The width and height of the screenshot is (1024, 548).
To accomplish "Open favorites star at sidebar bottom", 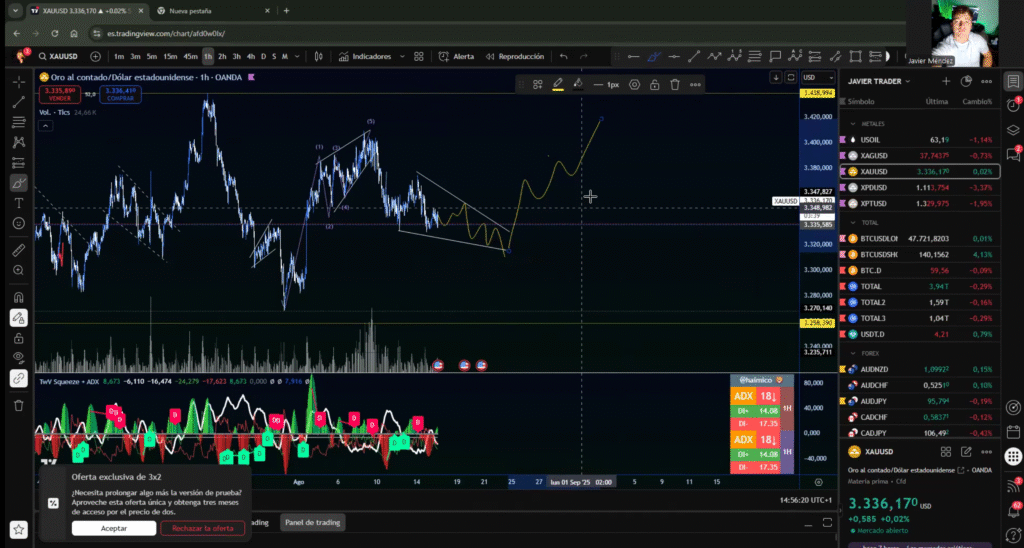I will (x=19, y=530).
